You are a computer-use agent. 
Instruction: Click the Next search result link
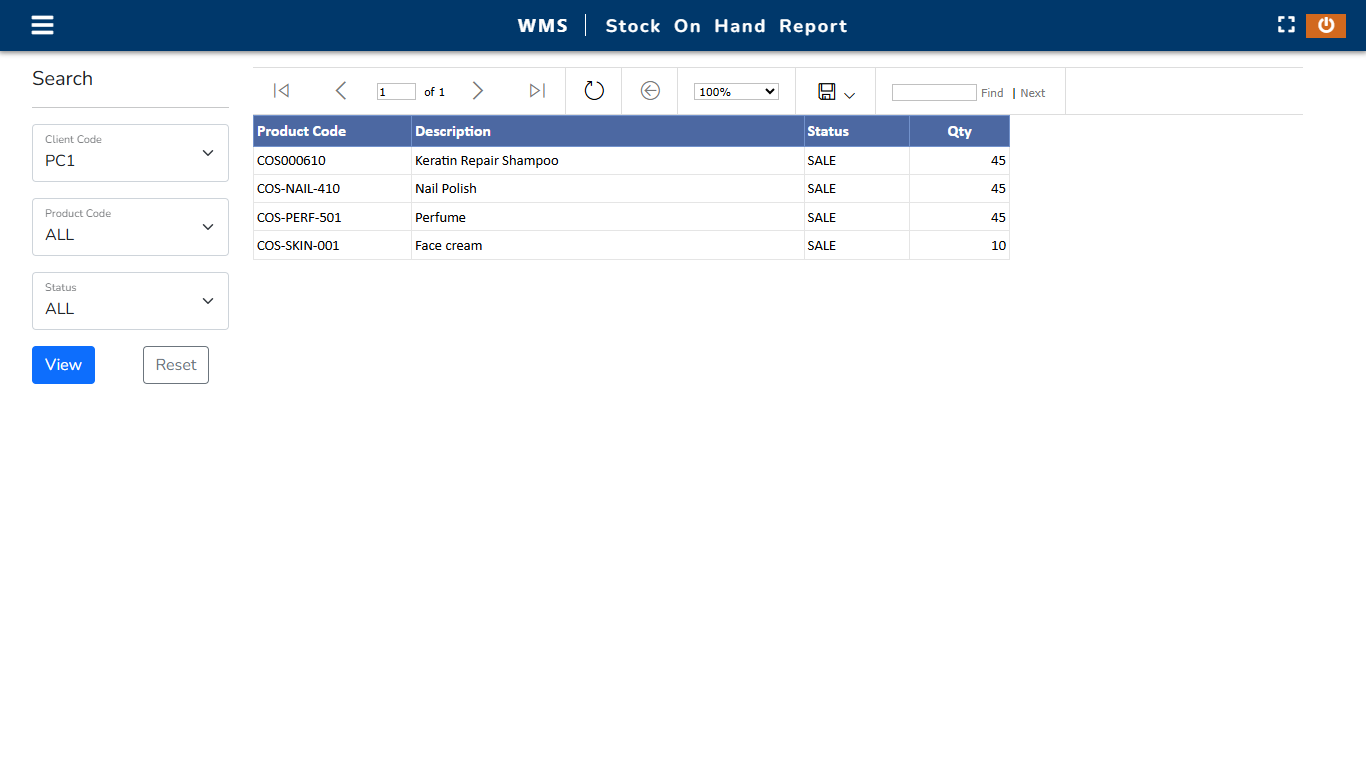1033,93
